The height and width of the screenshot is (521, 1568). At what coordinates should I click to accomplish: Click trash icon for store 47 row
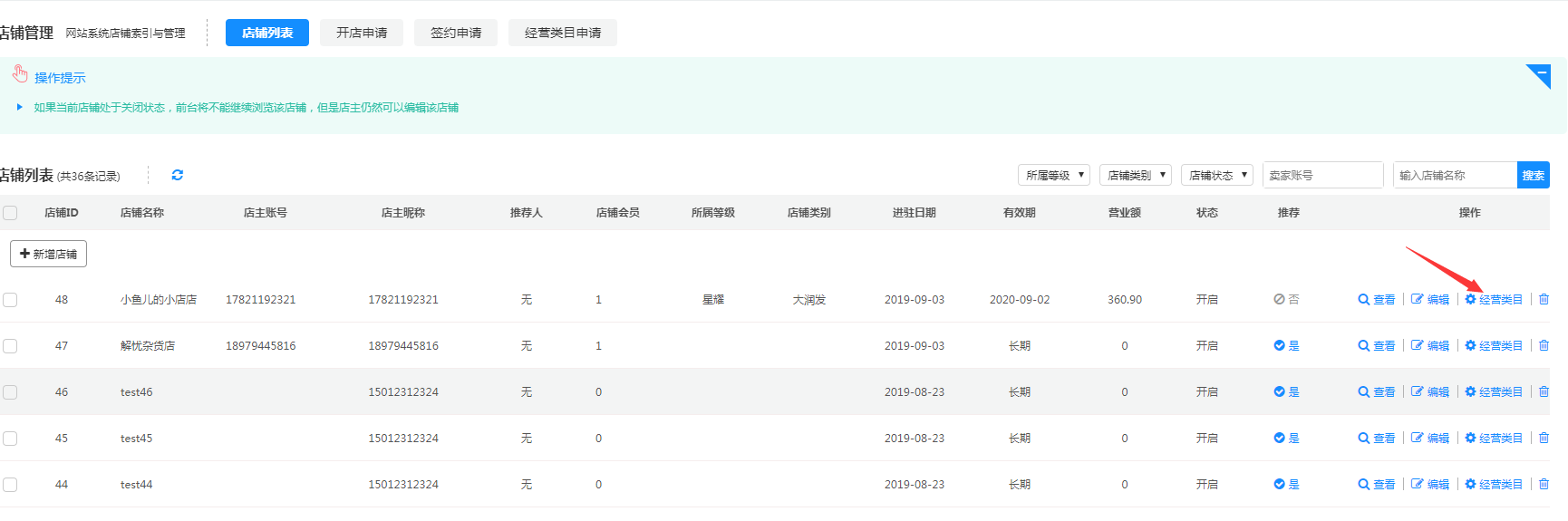click(1544, 345)
